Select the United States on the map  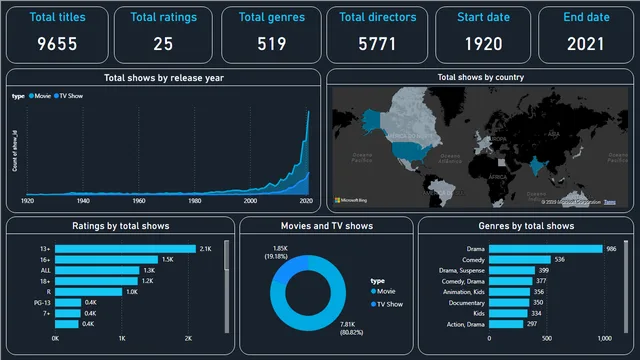tap(410, 151)
